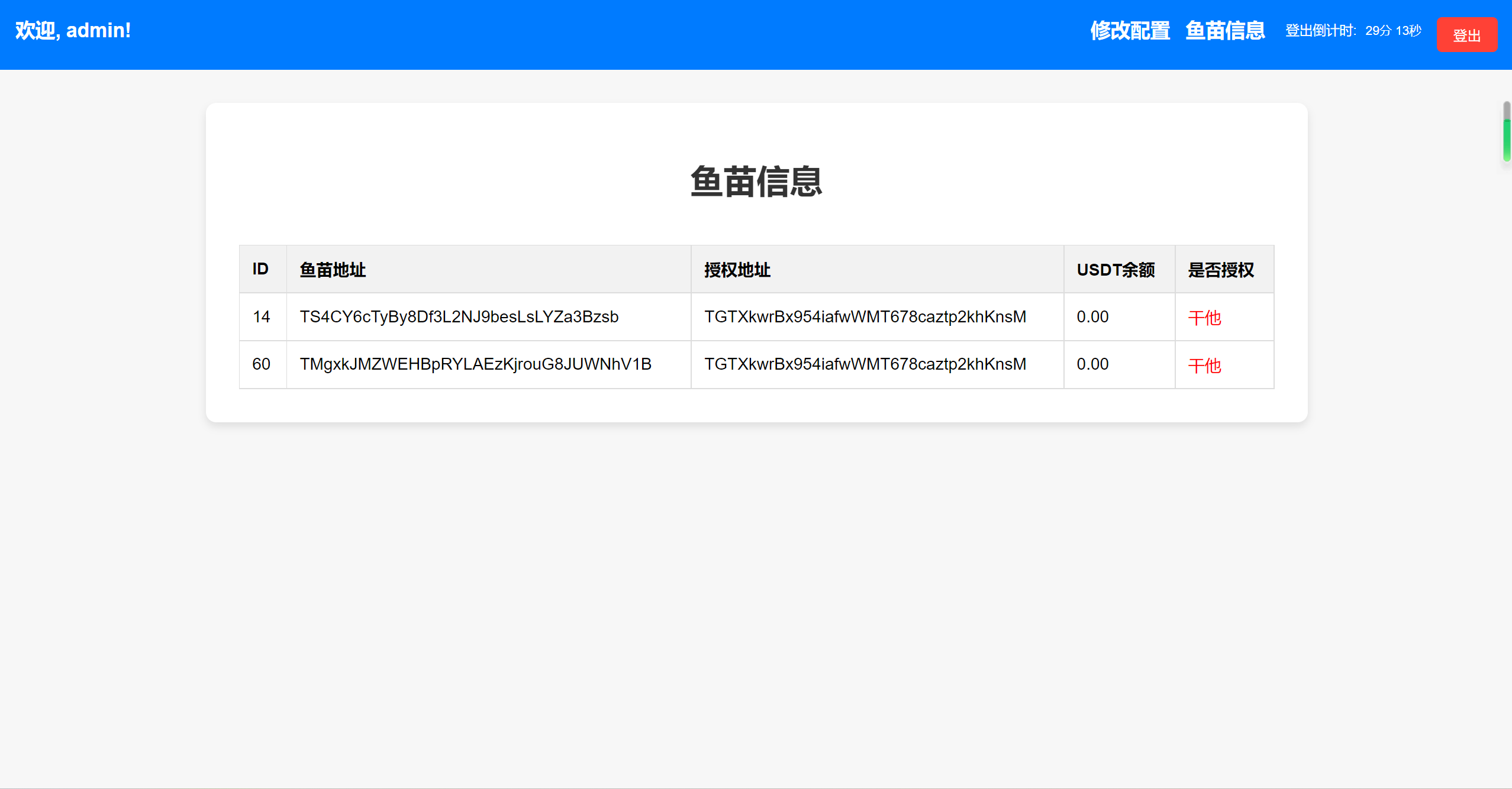This screenshot has height=789, width=1512.
Task: Select fish address TMgxkJMZWEHBpRYLAEzKjrouG8JUWNhV1B
Action: point(475,364)
